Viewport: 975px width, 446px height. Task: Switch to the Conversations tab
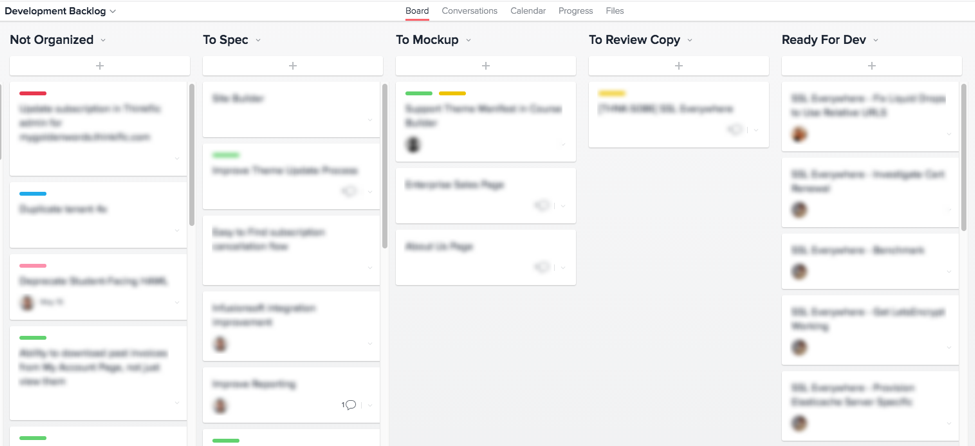pos(469,11)
